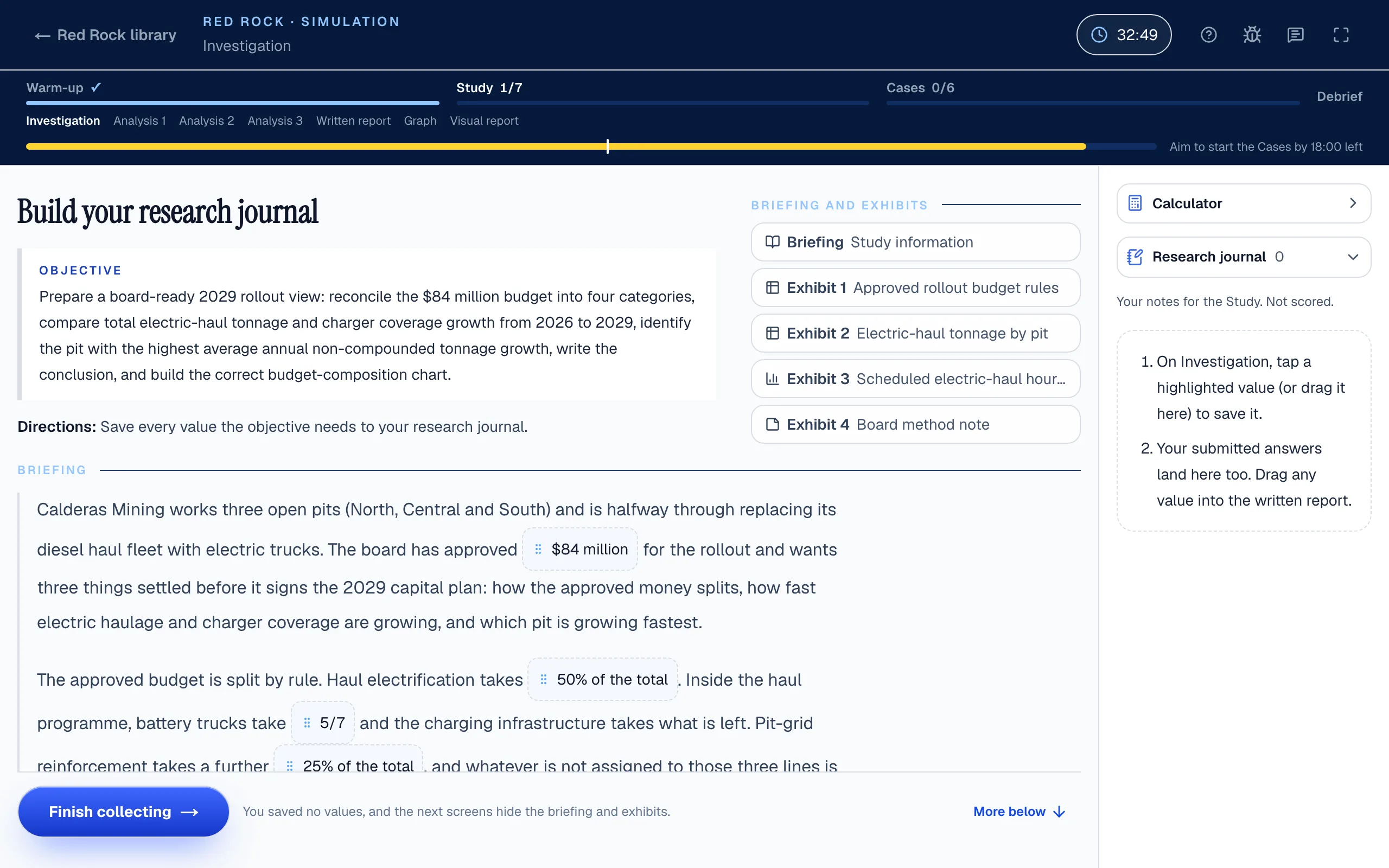Image resolution: width=1389 pixels, height=868 pixels.
Task: Click the 32:49 timer display
Action: point(1124,35)
